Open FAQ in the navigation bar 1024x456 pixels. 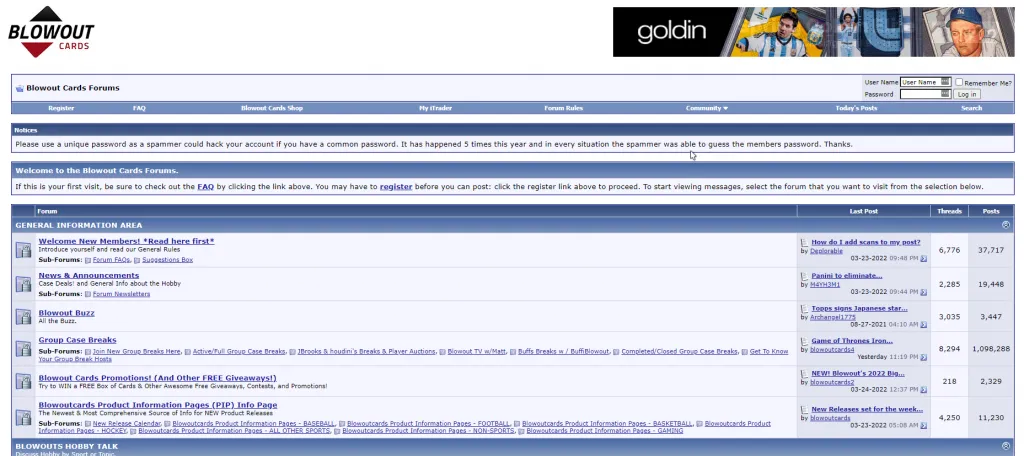pos(139,108)
